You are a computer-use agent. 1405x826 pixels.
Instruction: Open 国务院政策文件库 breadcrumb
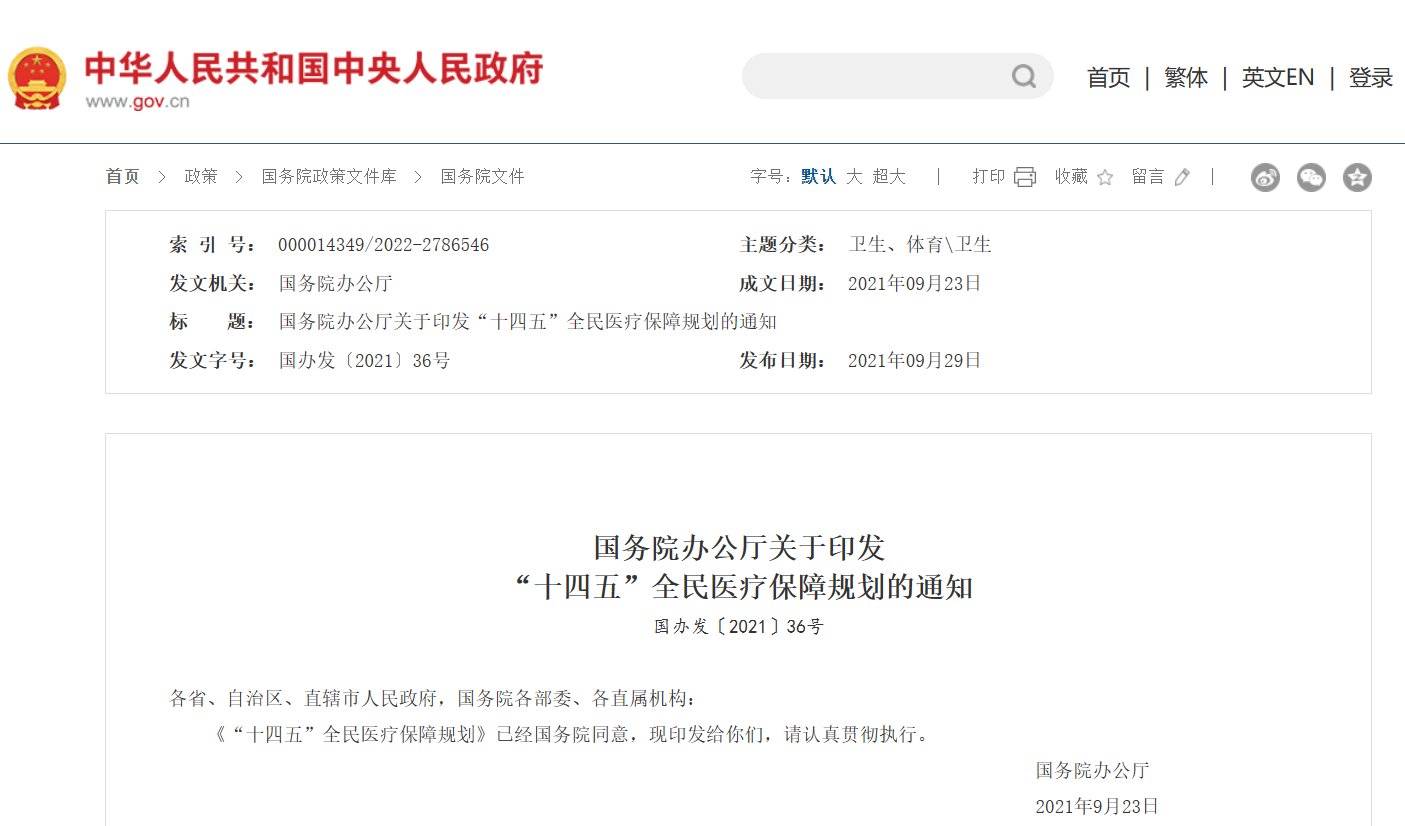[x=329, y=177]
